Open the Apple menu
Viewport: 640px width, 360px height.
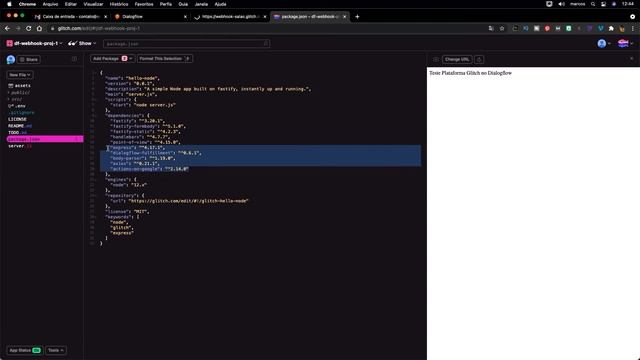tap(9, 4)
